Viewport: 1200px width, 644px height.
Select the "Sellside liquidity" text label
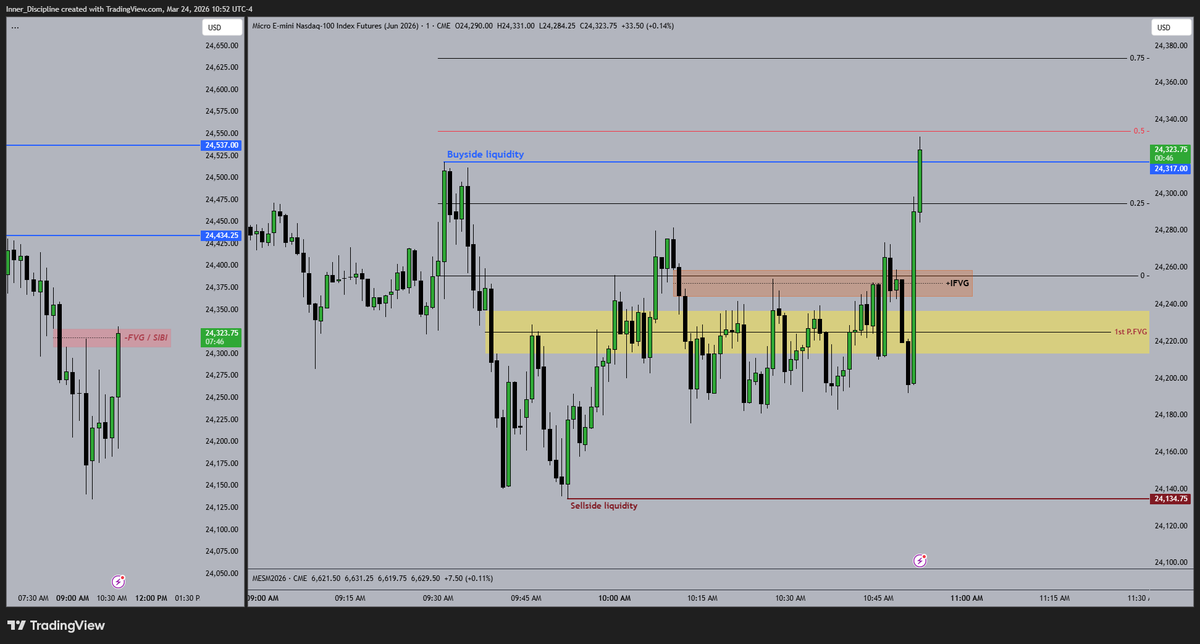click(x=603, y=505)
